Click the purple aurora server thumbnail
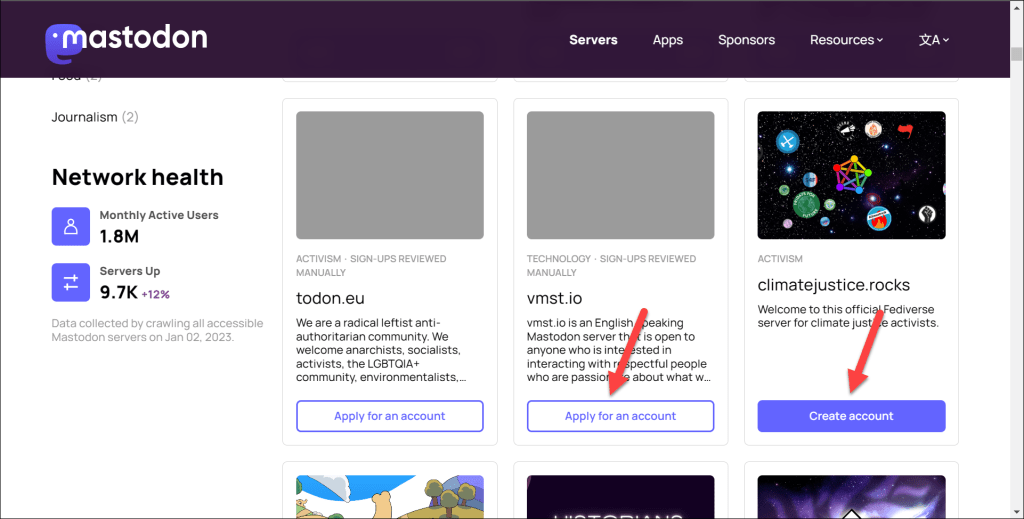Image resolution: width=1024 pixels, height=519 pixels. (851, 497)
